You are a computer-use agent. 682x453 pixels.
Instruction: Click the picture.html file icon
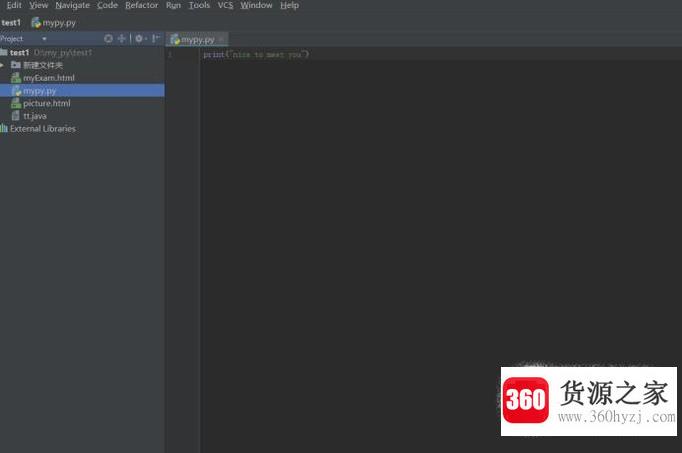tap(16, 103)
